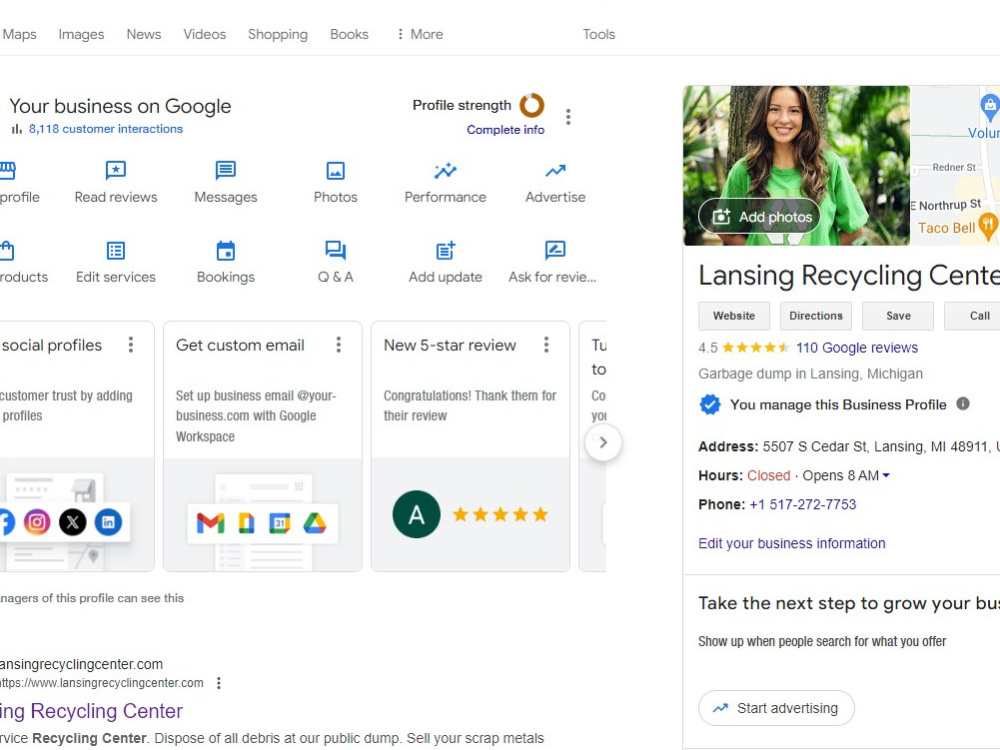Open Read reviews icon

(115, 170)
